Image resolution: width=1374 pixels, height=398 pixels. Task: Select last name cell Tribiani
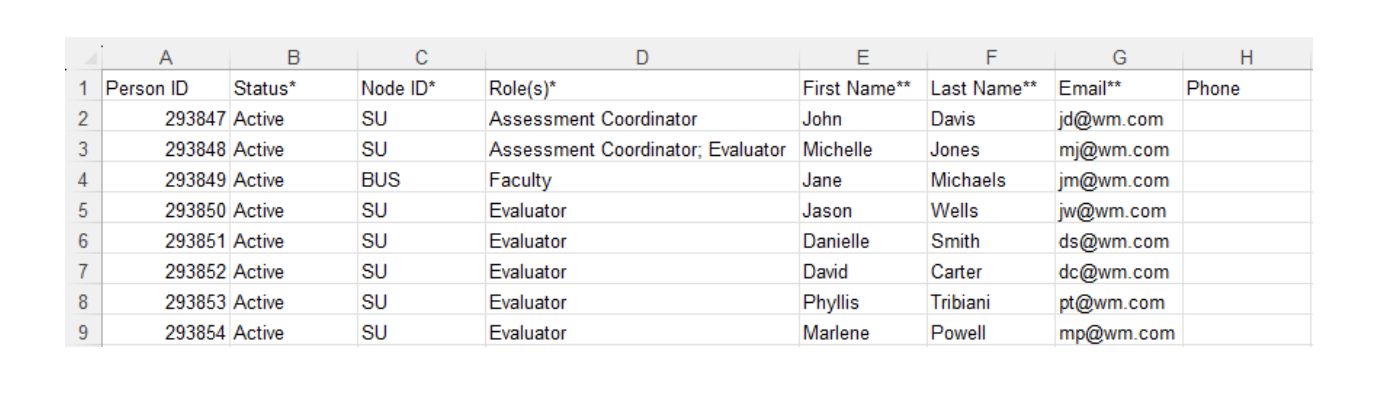pyautogui.click(x=991, y=302)
